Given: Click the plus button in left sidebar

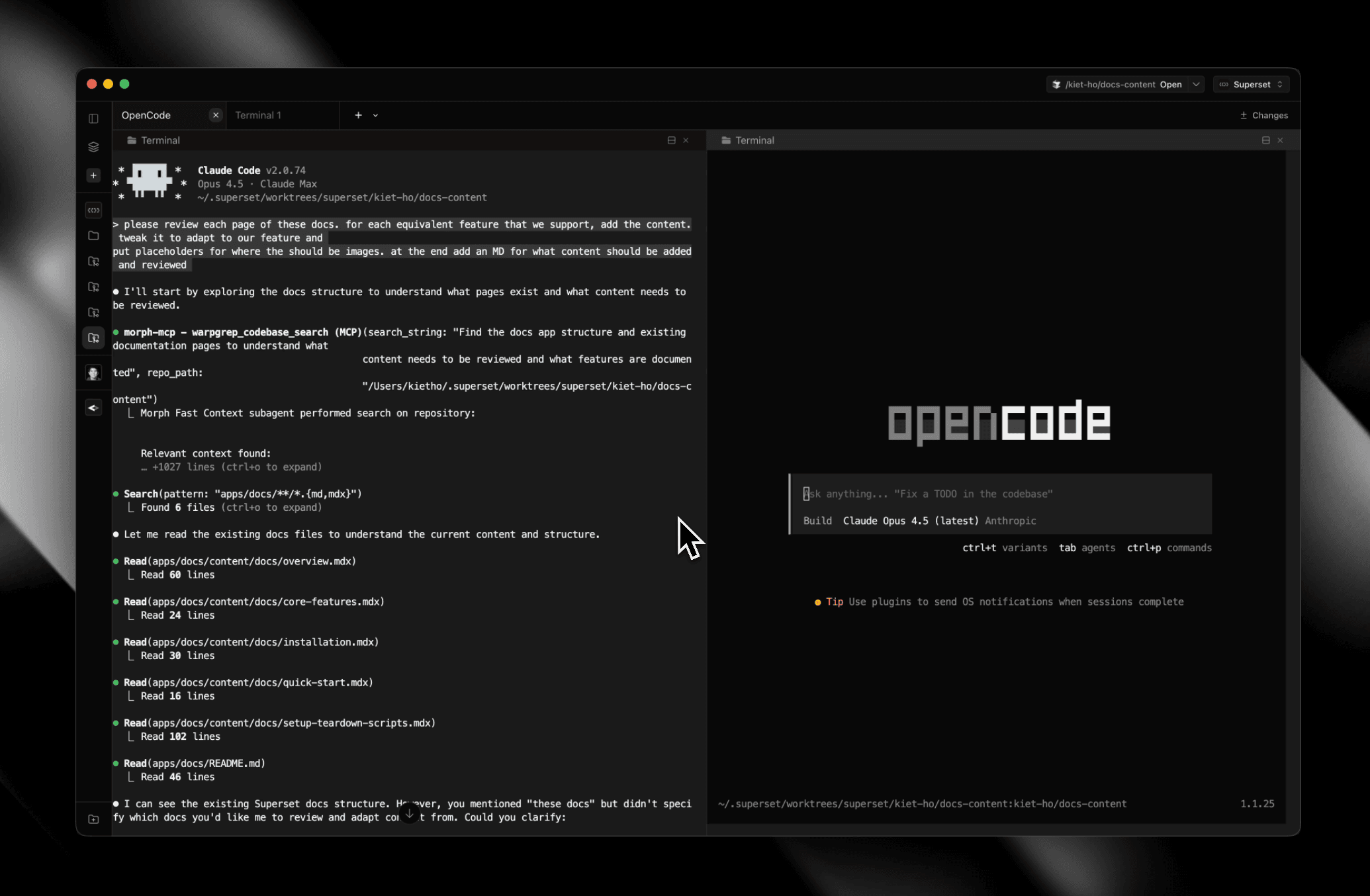Looking at the screenshot, I should click(93, 175).
